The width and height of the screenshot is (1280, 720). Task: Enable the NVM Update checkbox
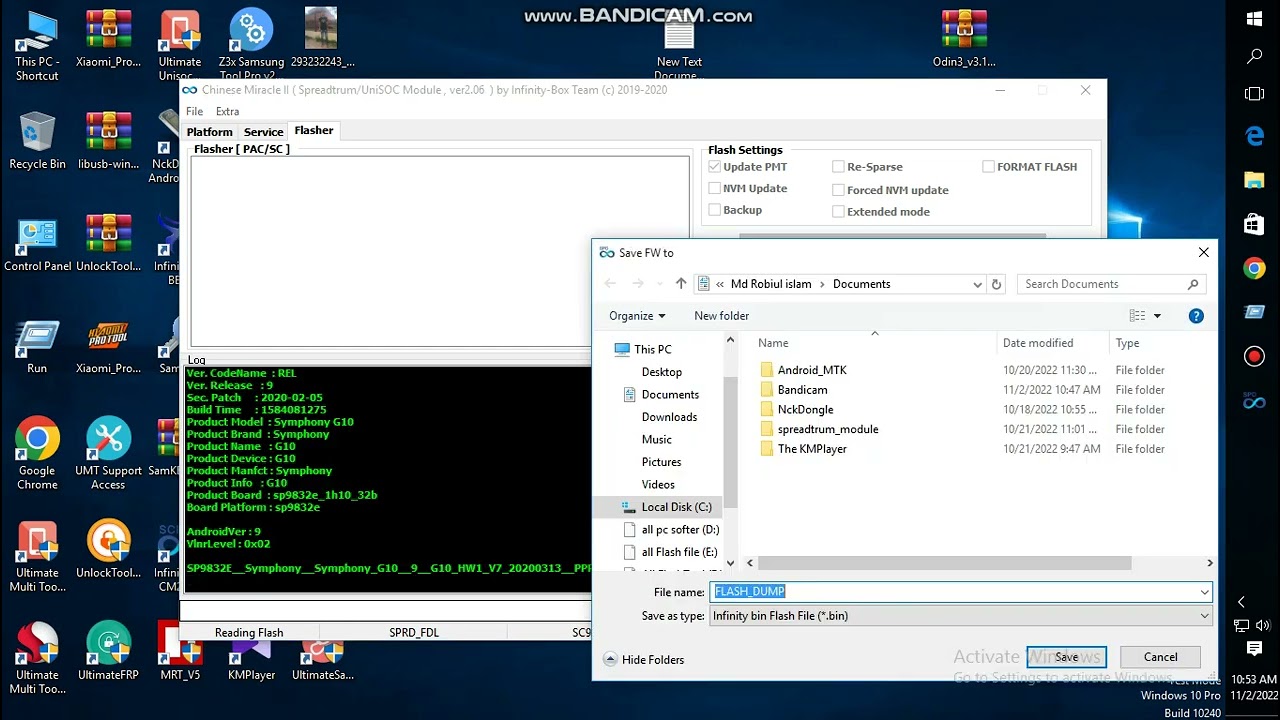pos(714,188)
